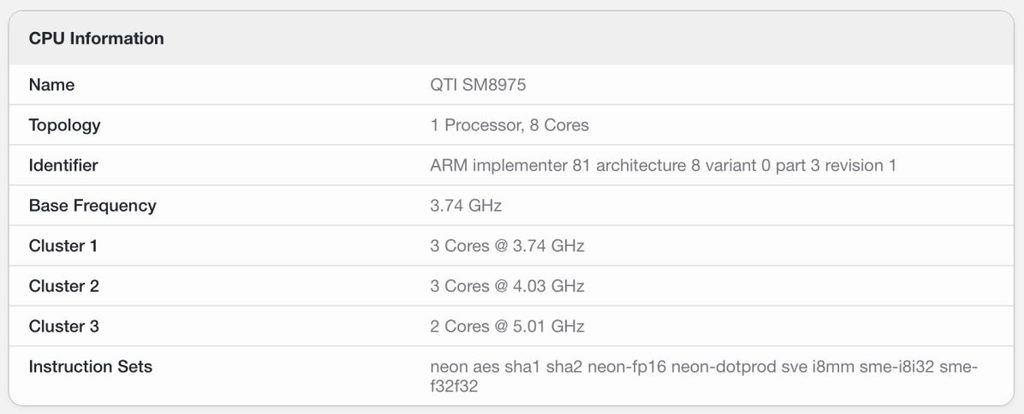This screenshot has height=414, width=1024.
Task: Click the 3 Cores @ 3.74 GHz value
Action: 507,246
